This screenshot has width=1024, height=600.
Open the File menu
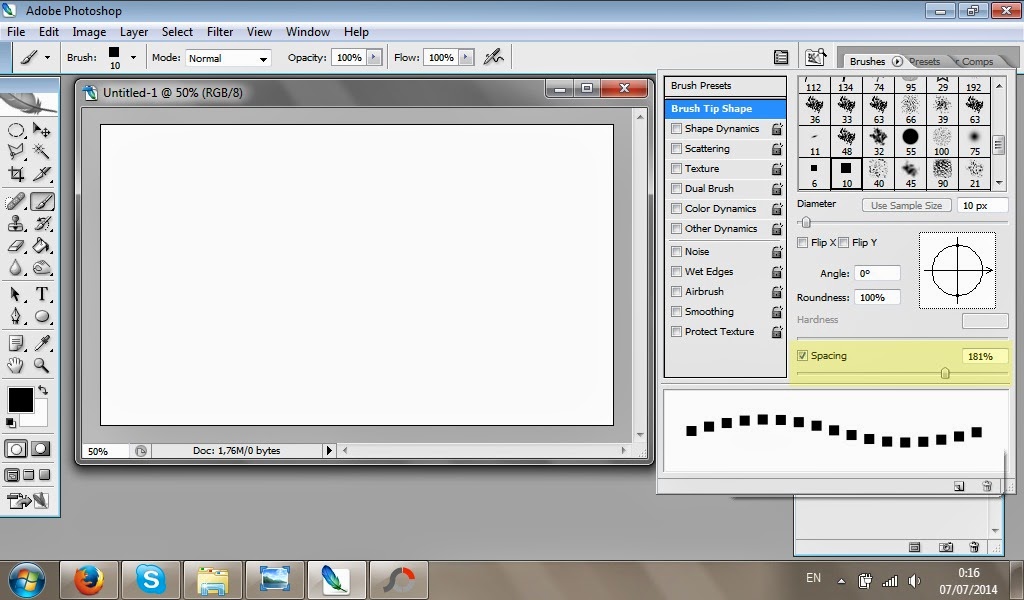tap(16, 32)
